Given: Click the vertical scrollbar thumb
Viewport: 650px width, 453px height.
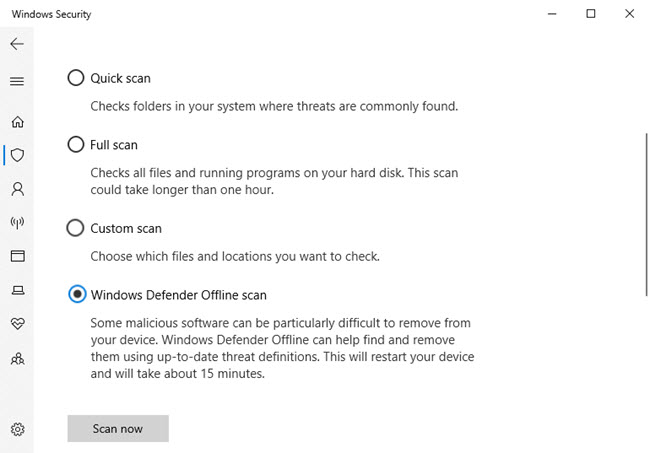Looking at the screenshot, I should pos(644,216).
